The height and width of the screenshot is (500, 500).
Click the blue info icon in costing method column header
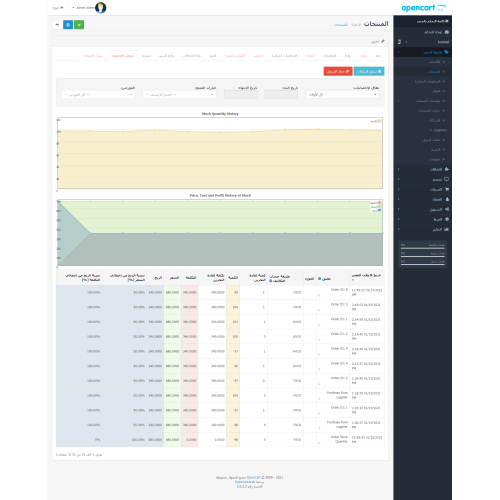[271, 281]
